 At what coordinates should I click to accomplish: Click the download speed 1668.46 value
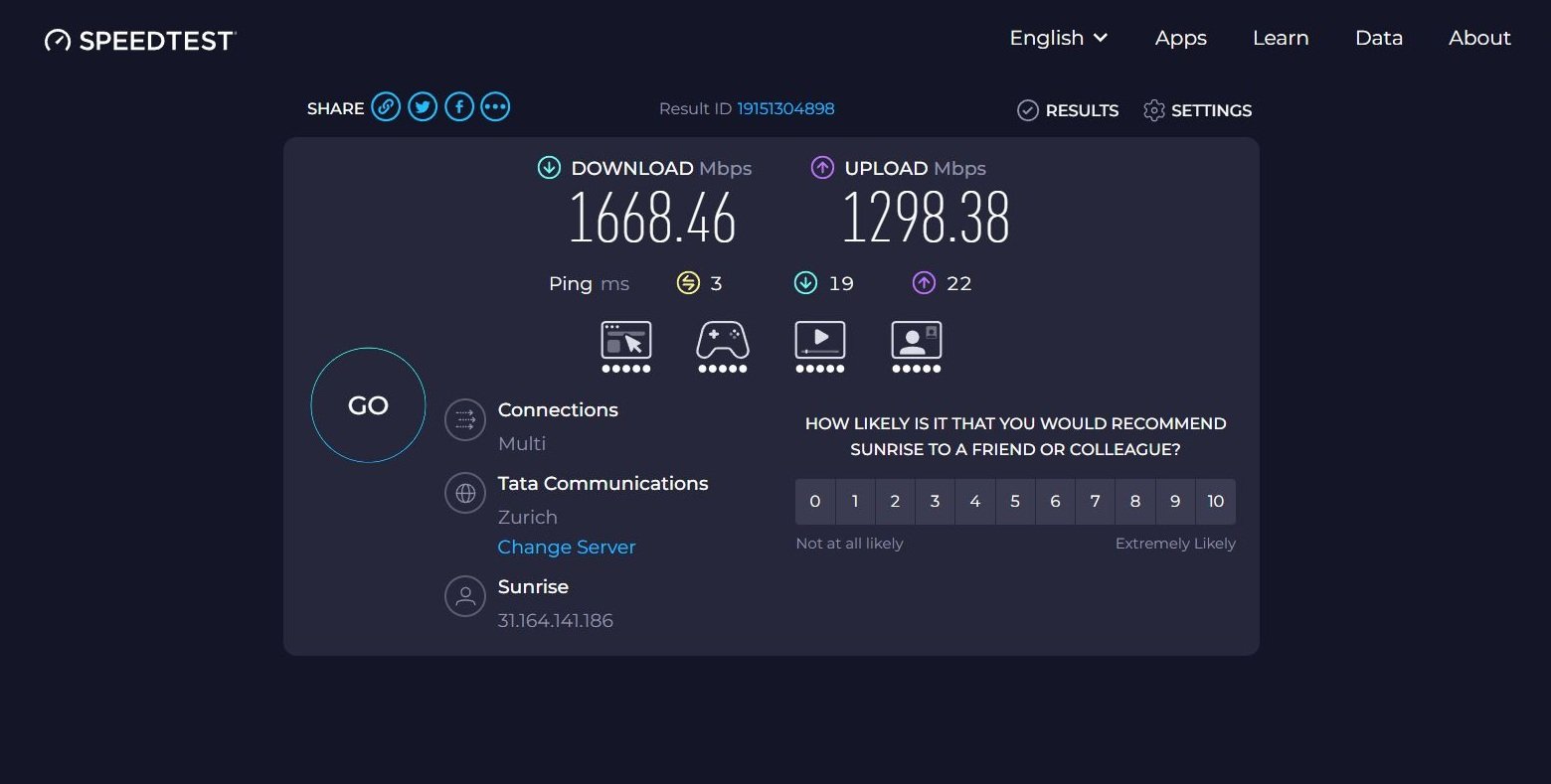[652, 218]
